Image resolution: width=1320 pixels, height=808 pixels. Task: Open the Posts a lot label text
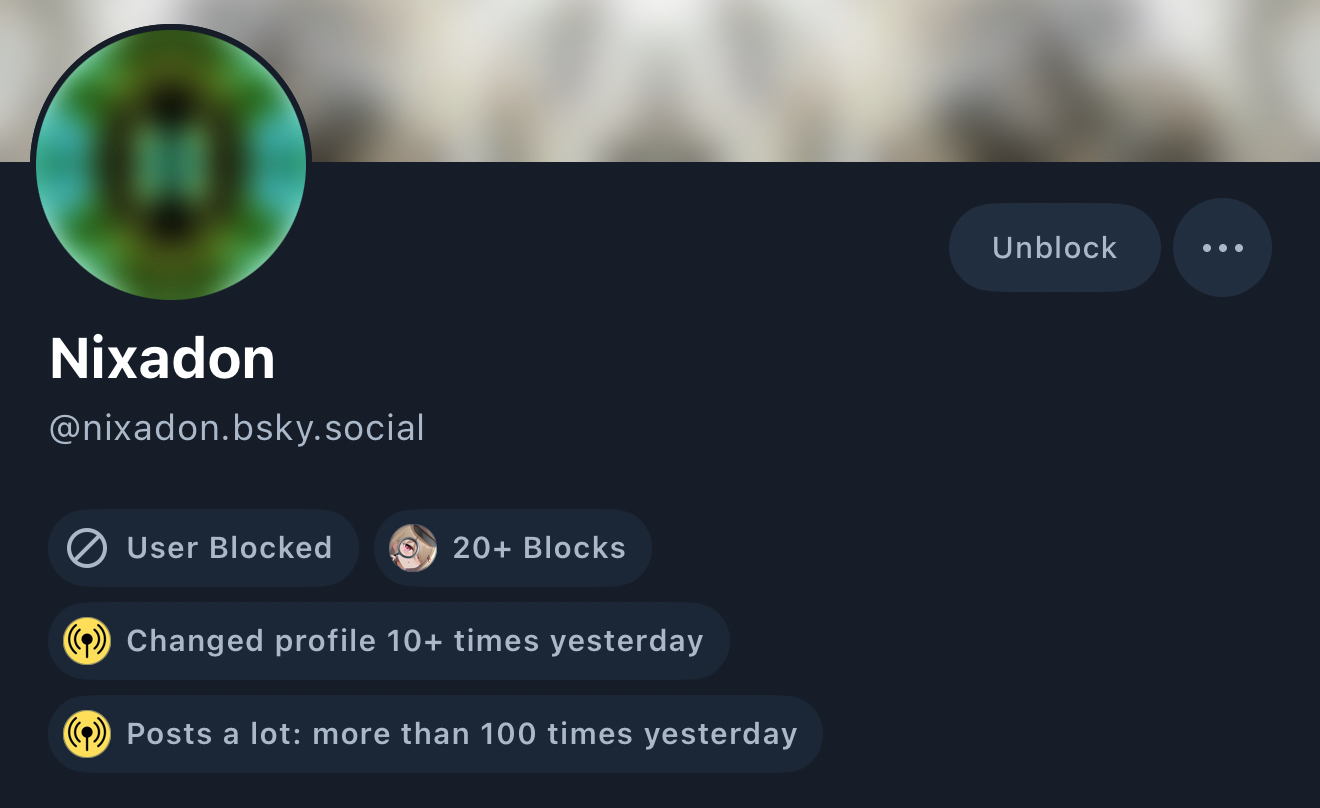(462, 734)
